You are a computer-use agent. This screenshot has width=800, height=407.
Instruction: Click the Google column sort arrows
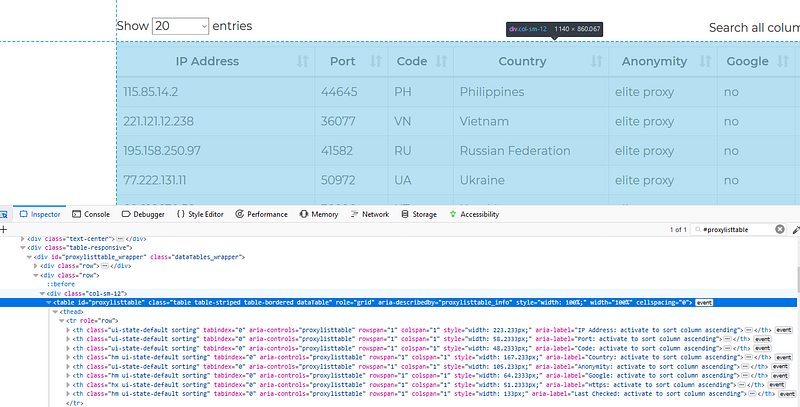790,62
